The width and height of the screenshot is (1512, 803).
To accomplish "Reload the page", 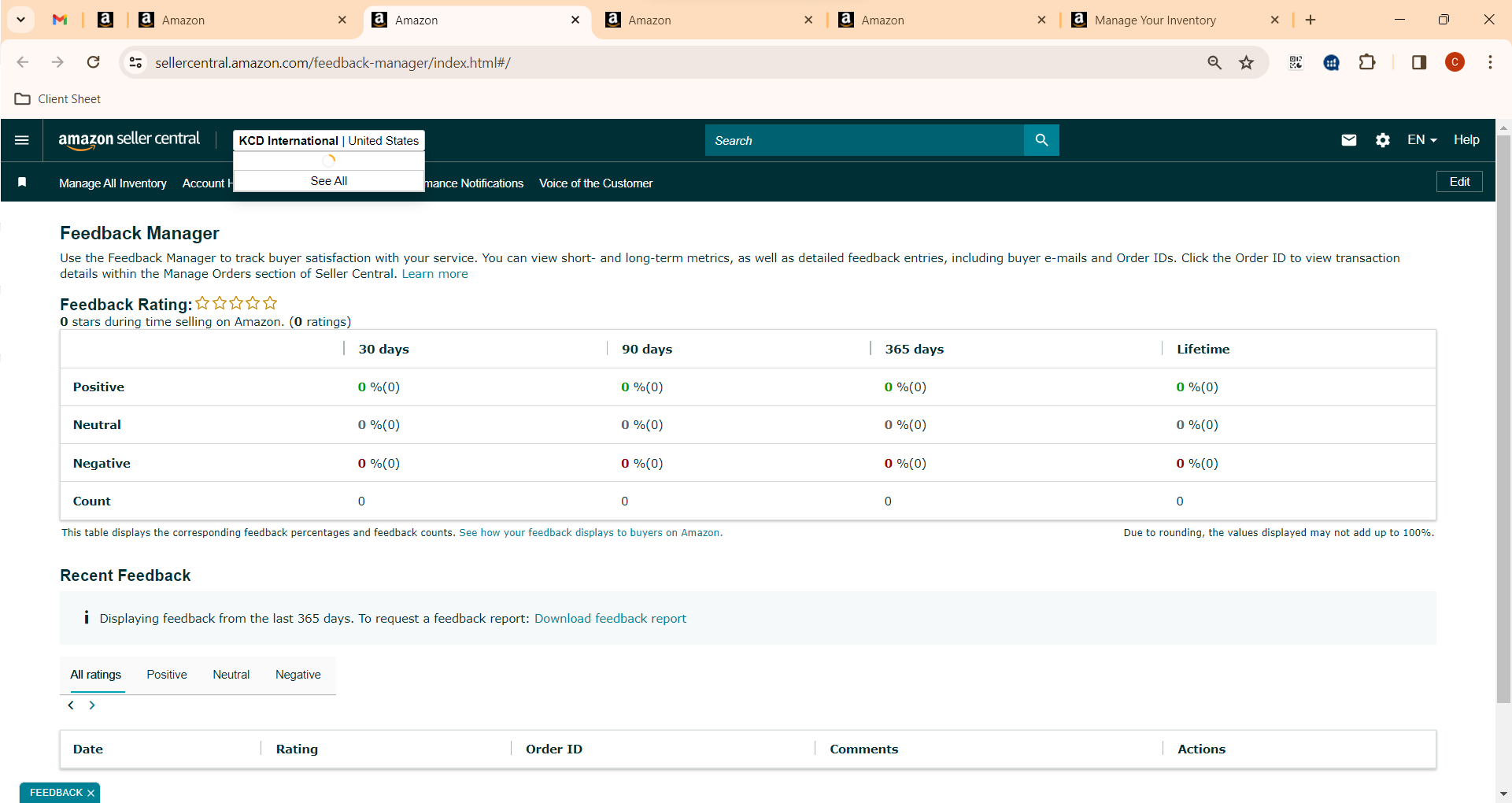I will [x=93, y=62].
